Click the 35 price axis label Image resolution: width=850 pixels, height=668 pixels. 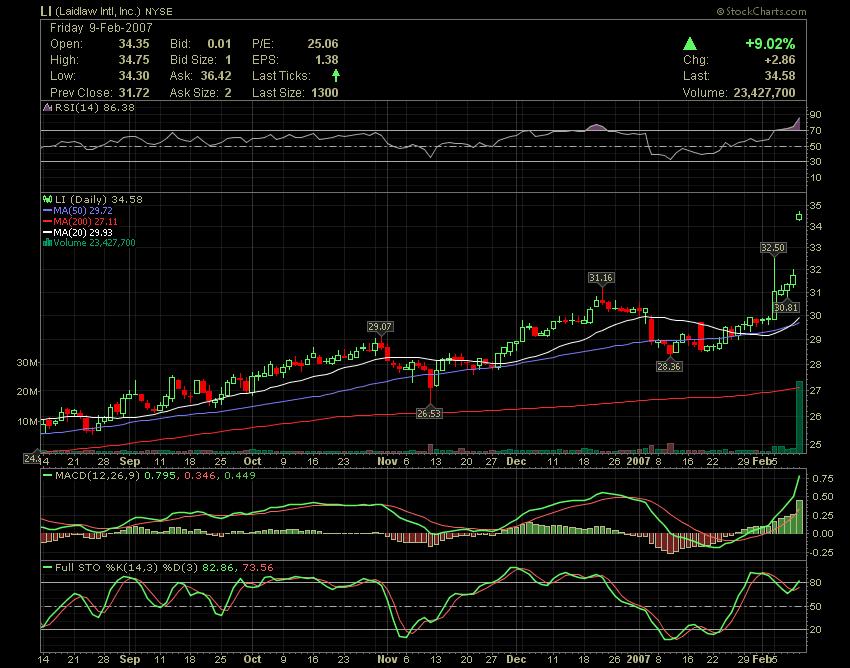[x=816, y=205]
